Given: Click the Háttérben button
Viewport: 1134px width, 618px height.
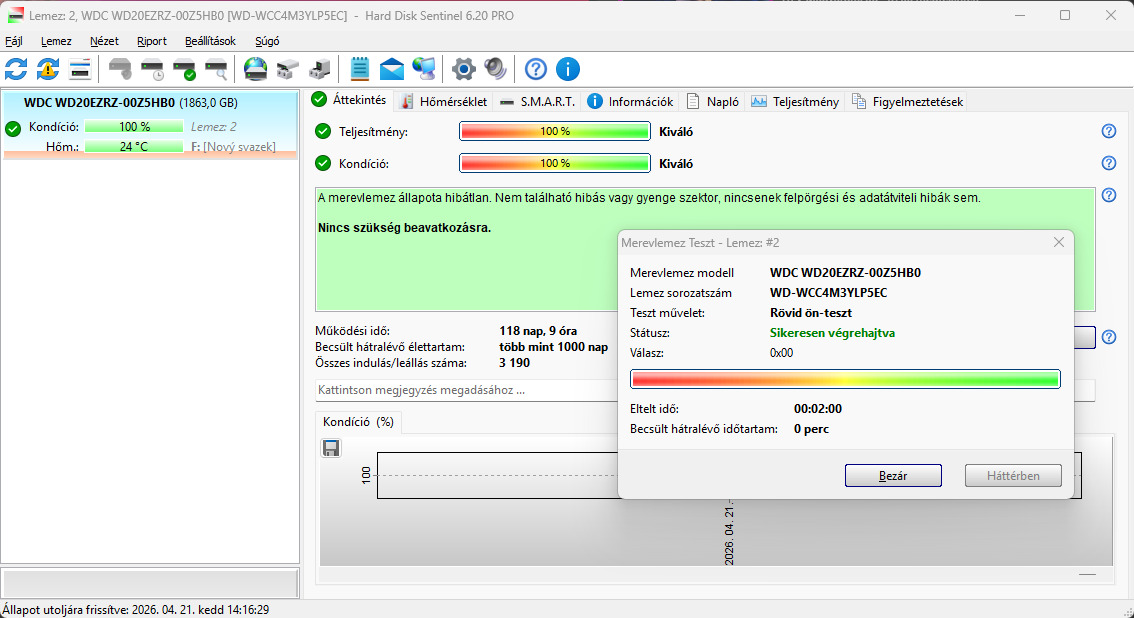Looking at the screenshot, I should coord(1013,476).
